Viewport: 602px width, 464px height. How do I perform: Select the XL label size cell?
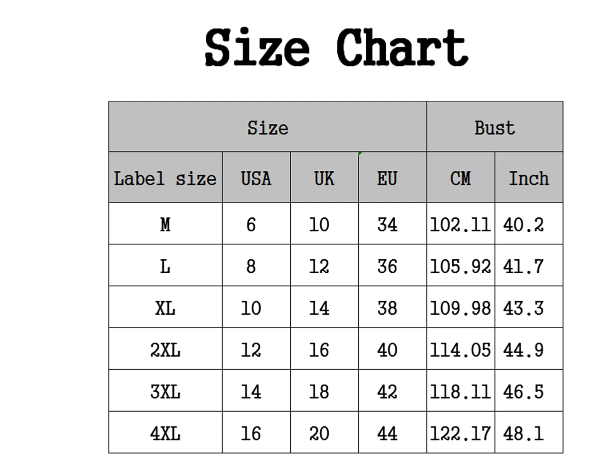pos(165,307)
